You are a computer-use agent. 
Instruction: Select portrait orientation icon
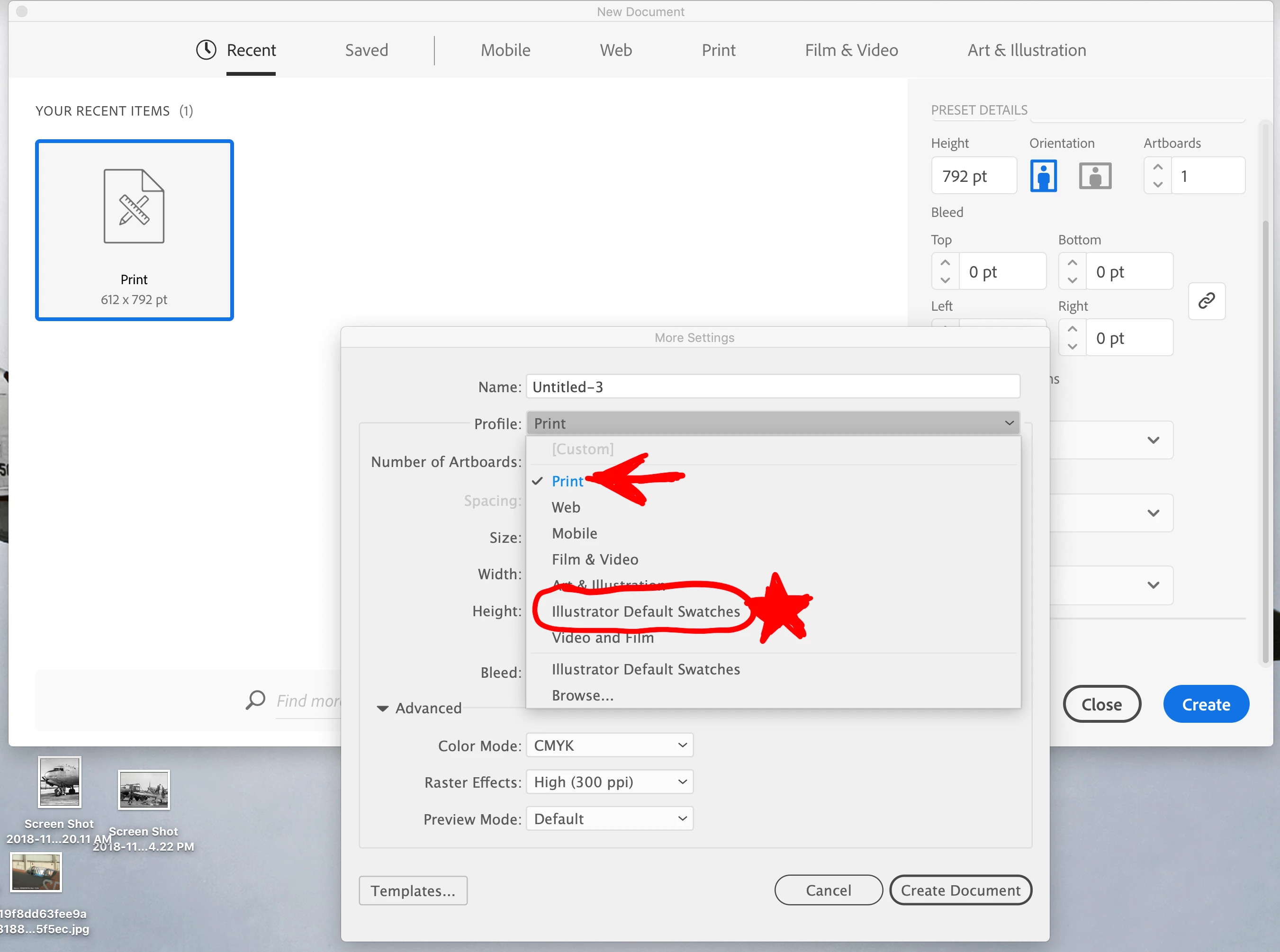click(1043, 176)
